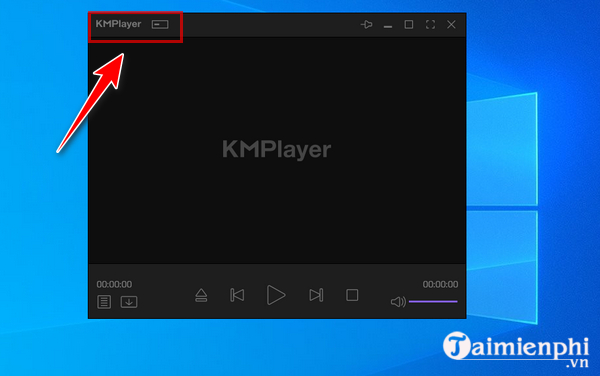Click the elapsed time 00:00:00 at left
The image size is (600, 376).
point(114,284)
